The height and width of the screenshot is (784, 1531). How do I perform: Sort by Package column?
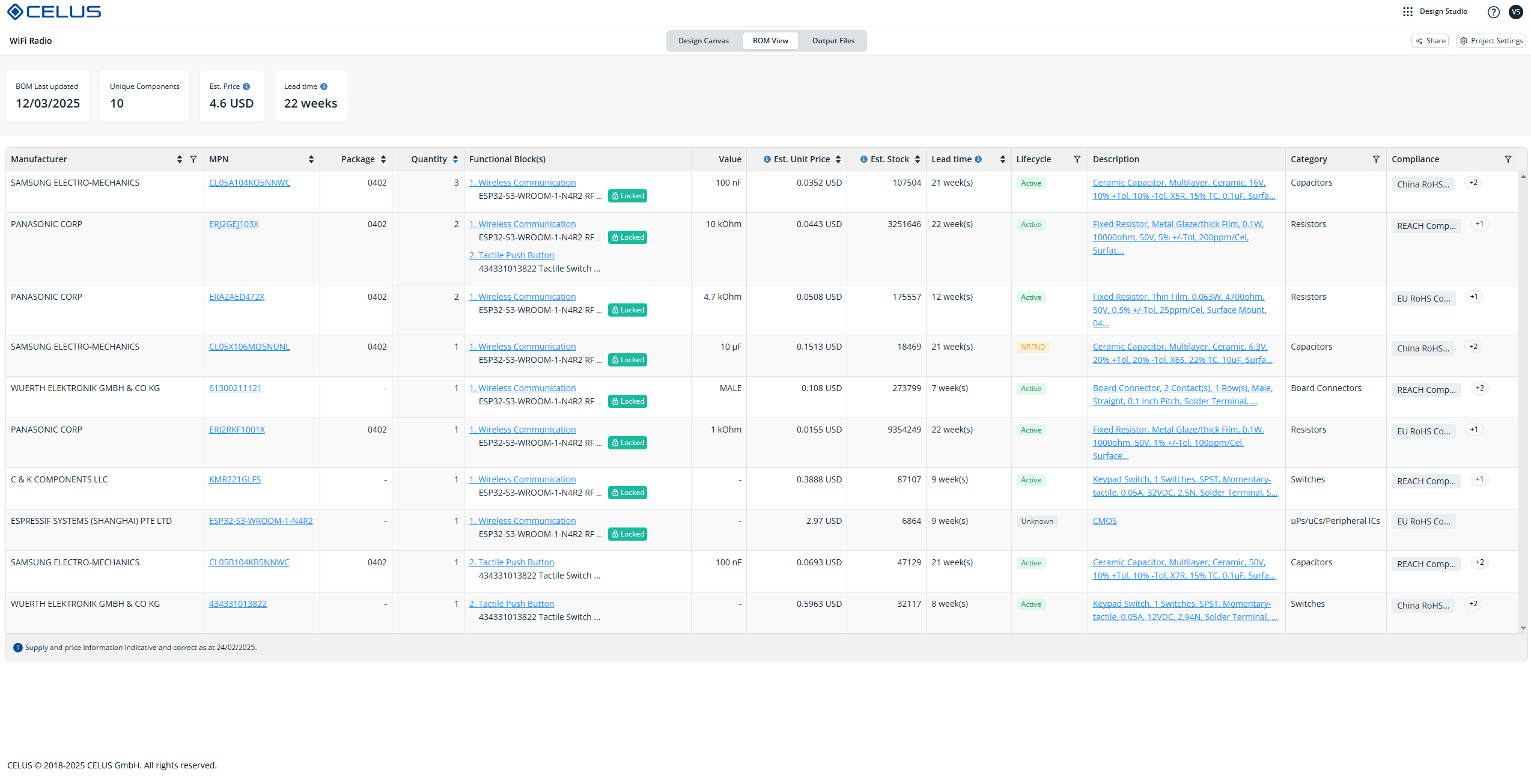383,159
